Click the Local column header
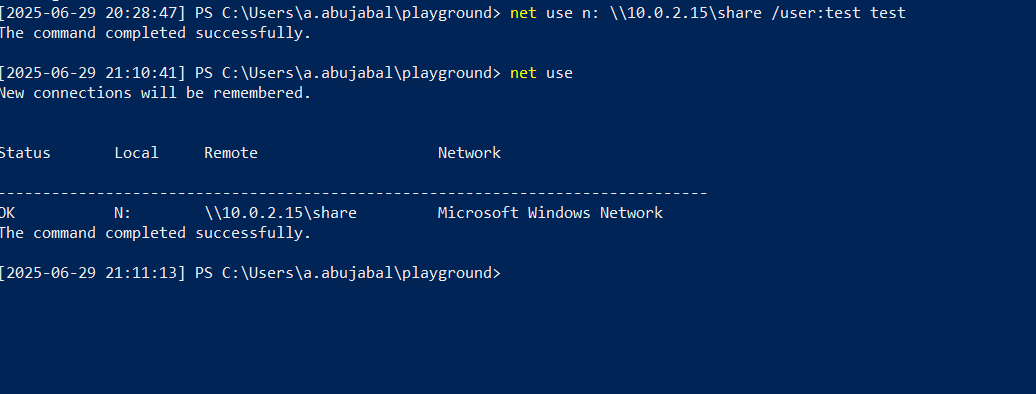 (137, 153)
